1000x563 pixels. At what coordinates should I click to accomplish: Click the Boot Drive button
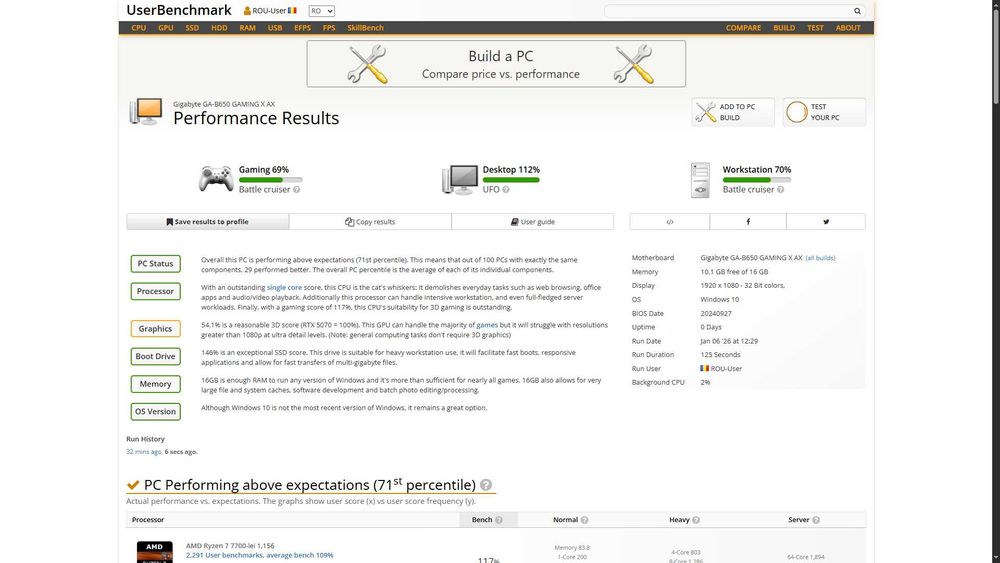[156, 356]
